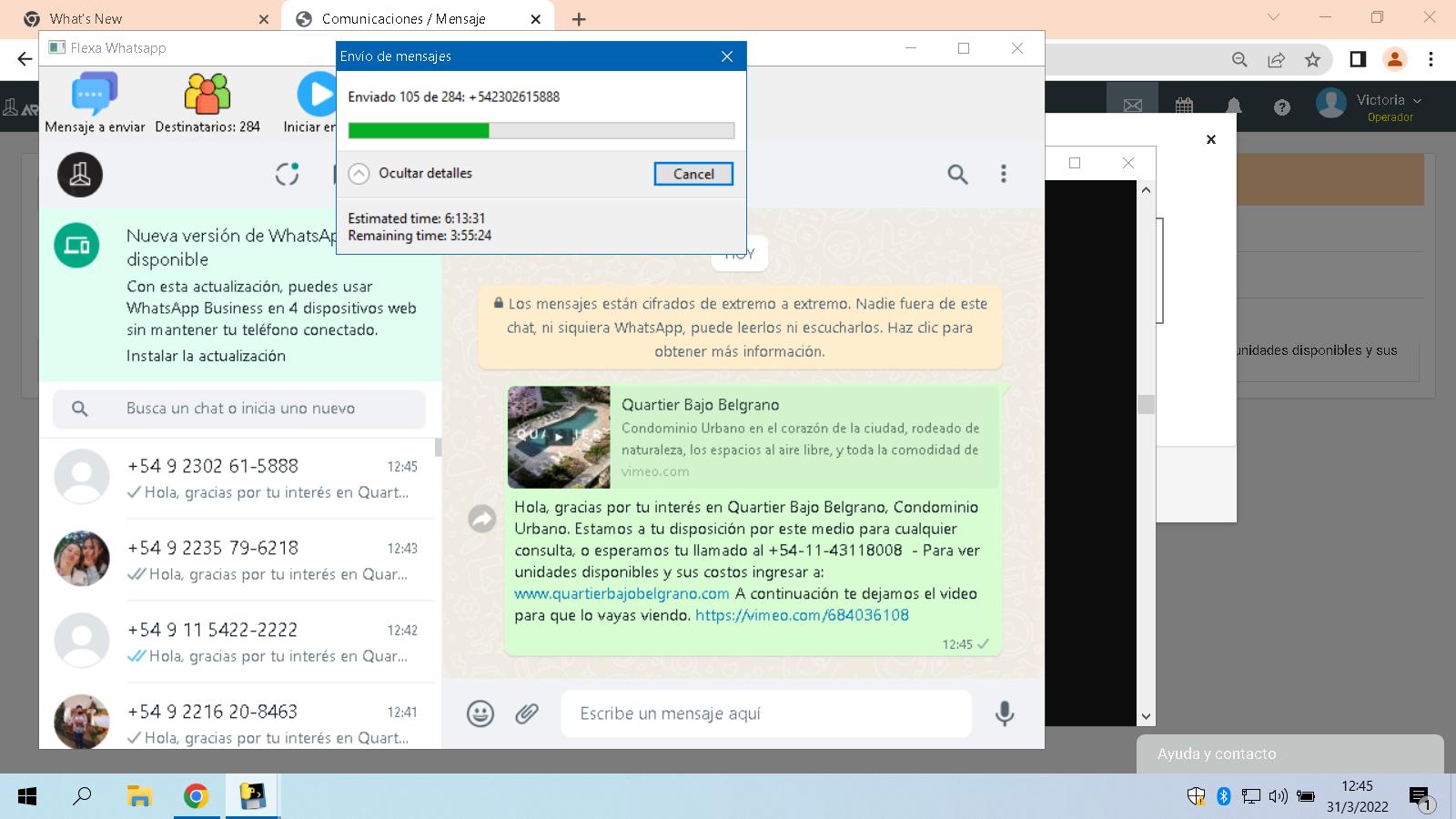Open Windows taskbar search
This screenshot has width=1456, height=819.
click(x=82, y=796)
